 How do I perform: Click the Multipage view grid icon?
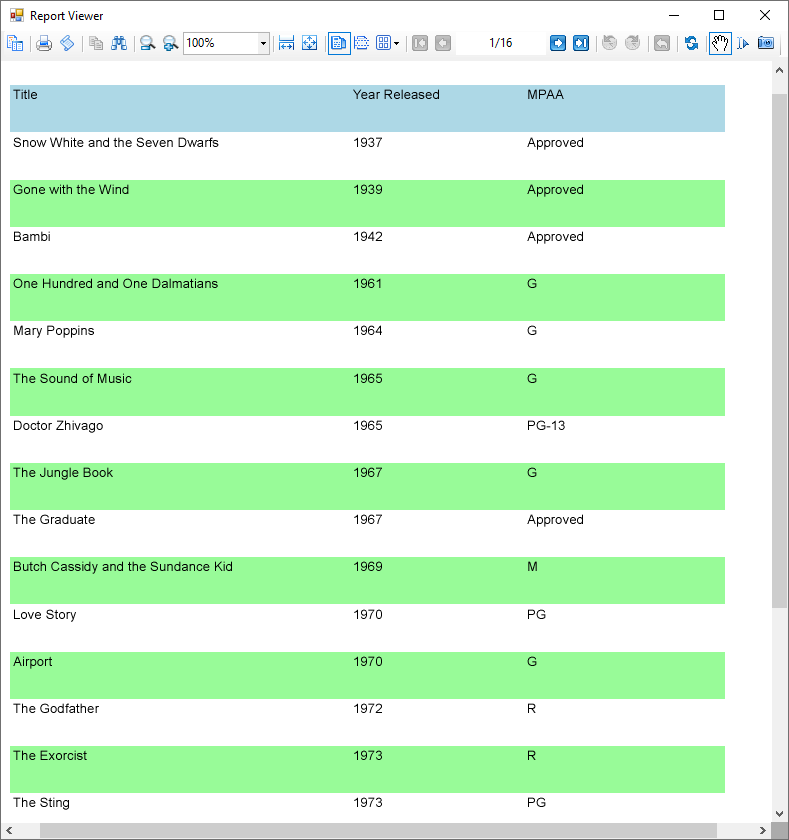(x=383, y=43)
